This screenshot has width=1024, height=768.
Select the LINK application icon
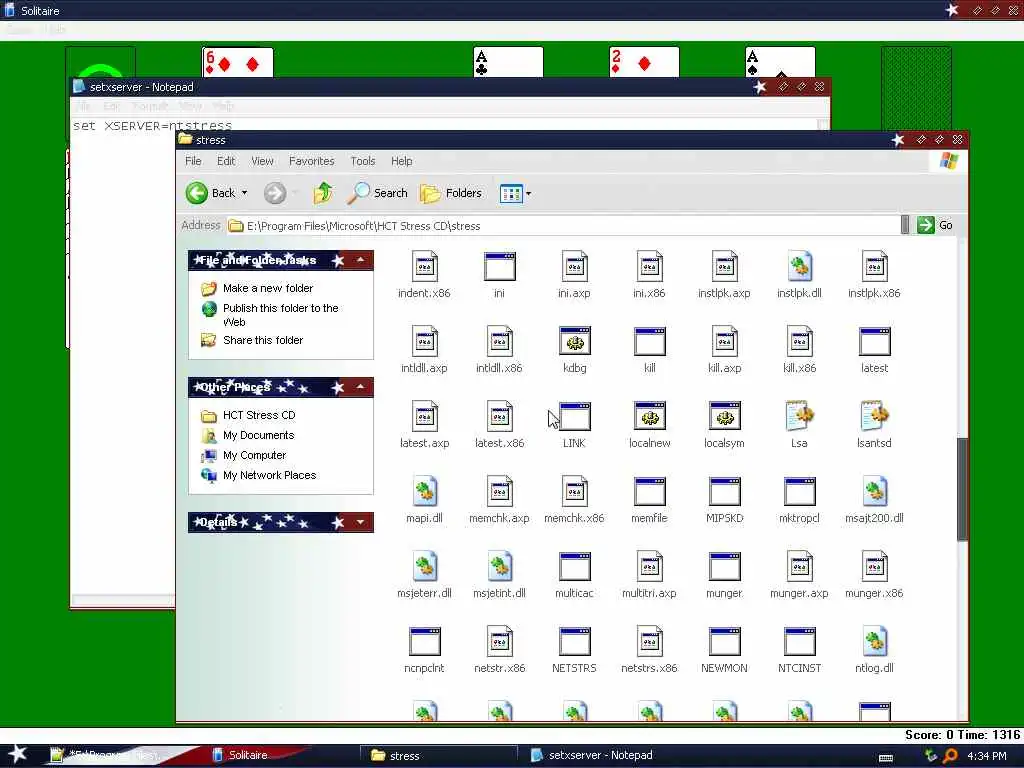pyautogui.click(x=575, y=417)
